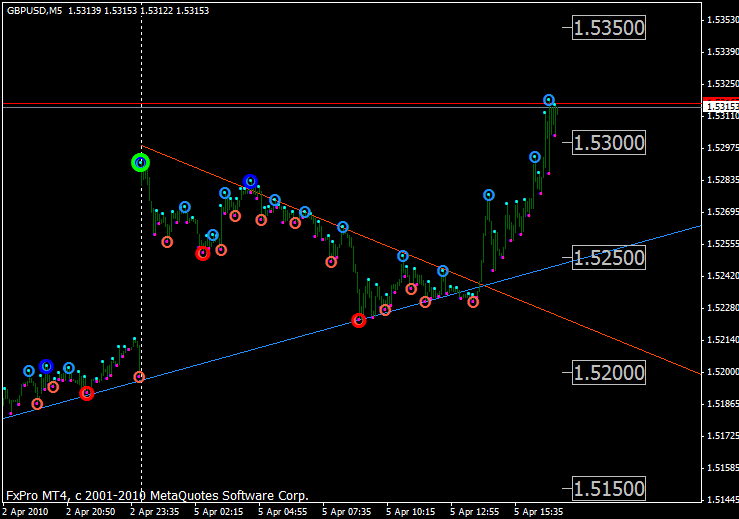Click the '5 Apr 02:15' time axis label
The image size is (739, 519).
coord(219,512)
